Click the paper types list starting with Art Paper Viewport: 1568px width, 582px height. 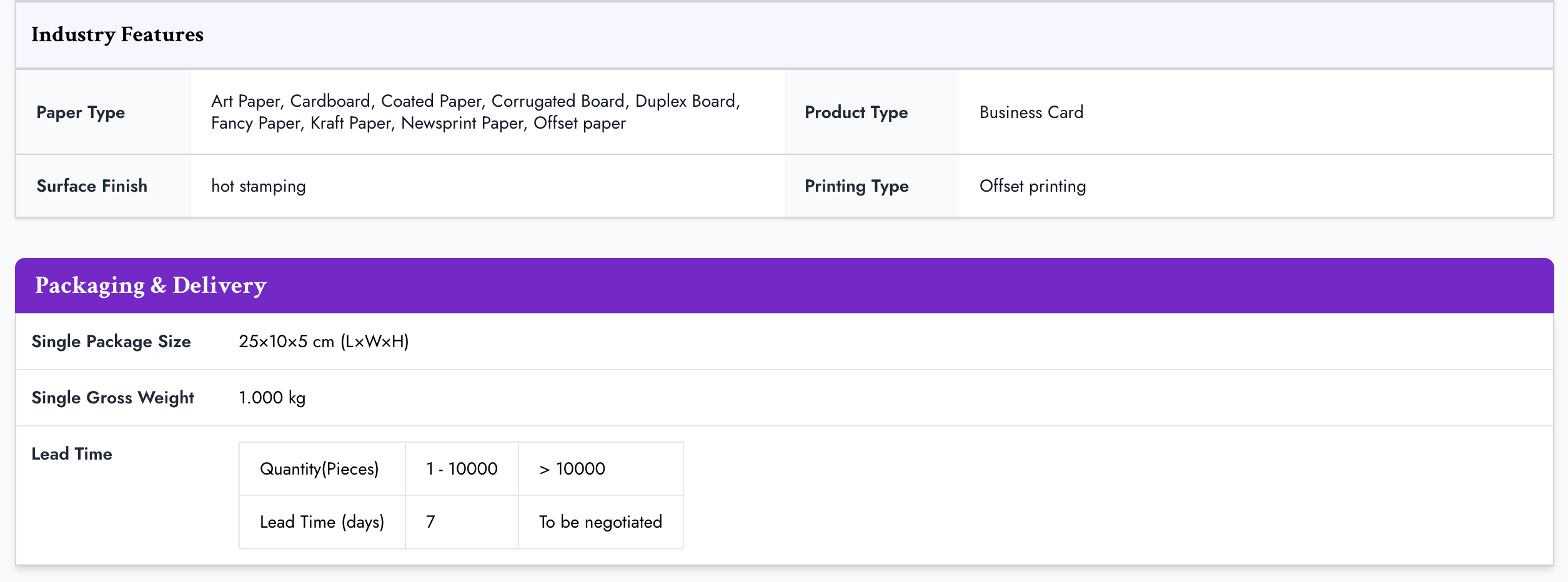475,112
